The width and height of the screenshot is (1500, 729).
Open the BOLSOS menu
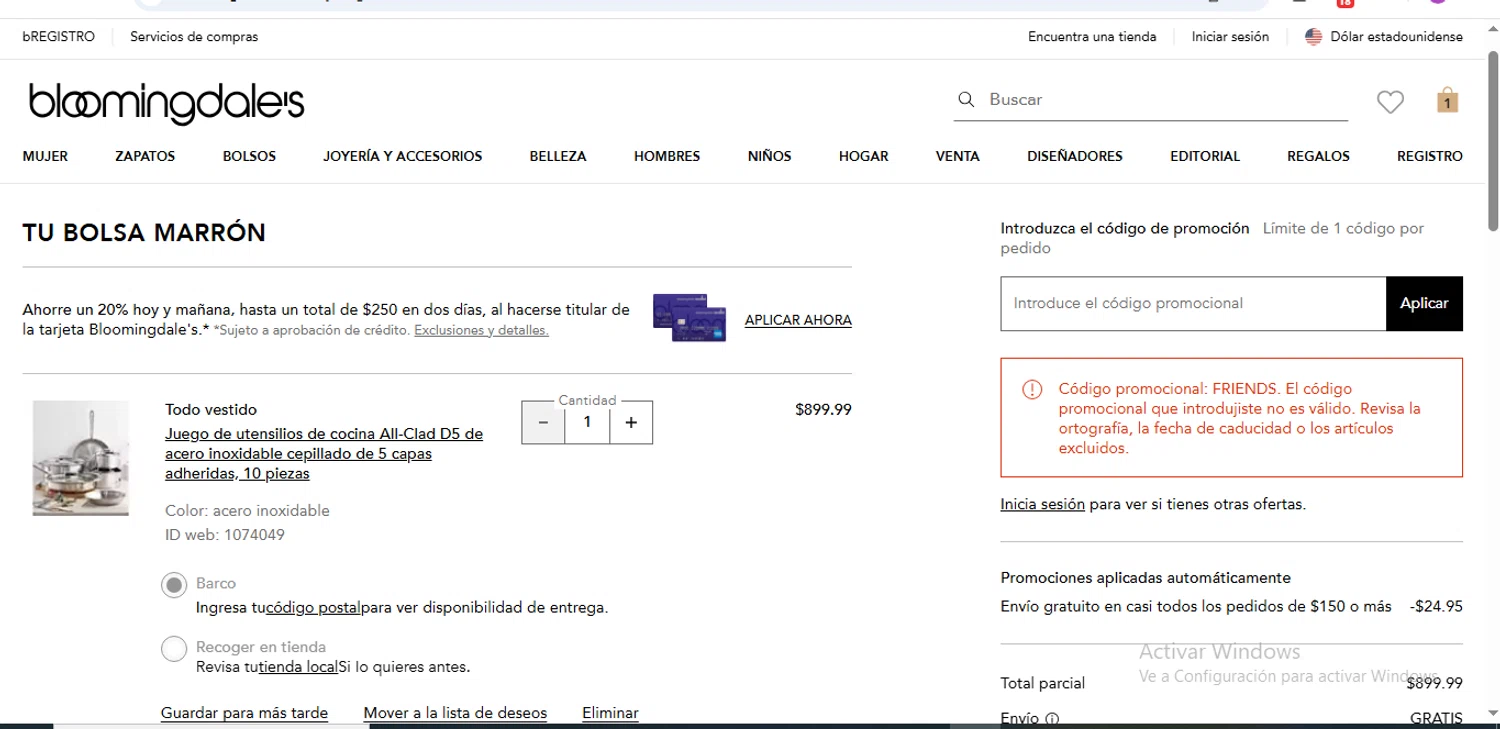[249, 156]
